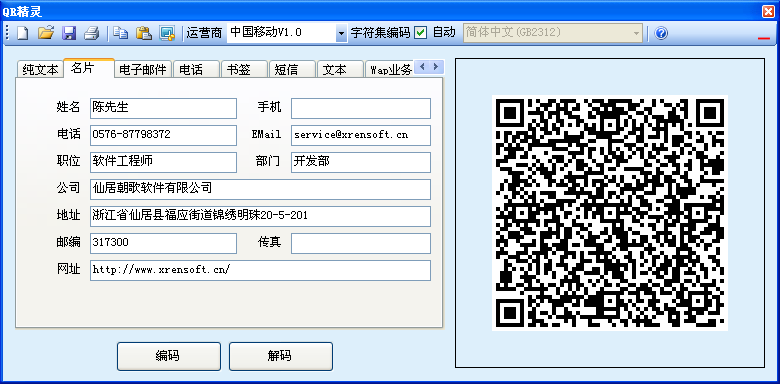
Task: Click the 姓名 field containing 陈先生
Action: (163, 108)
